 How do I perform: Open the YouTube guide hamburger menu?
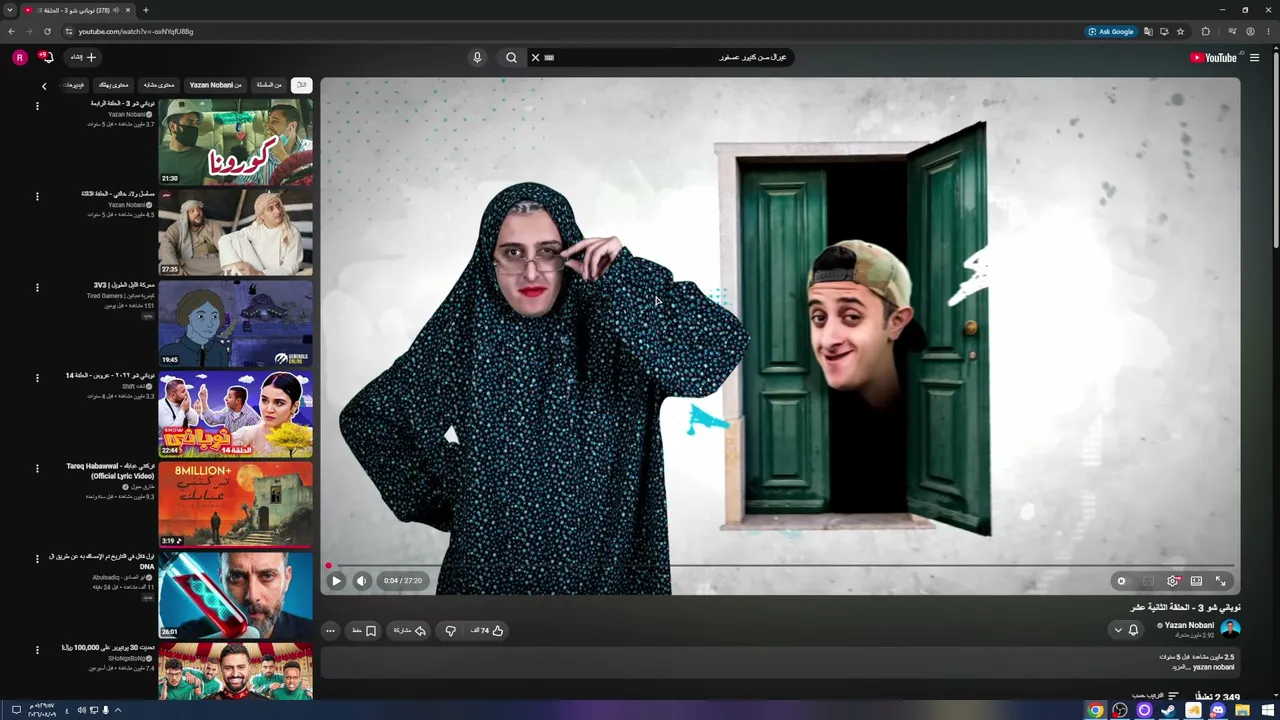coord(1255,58)
